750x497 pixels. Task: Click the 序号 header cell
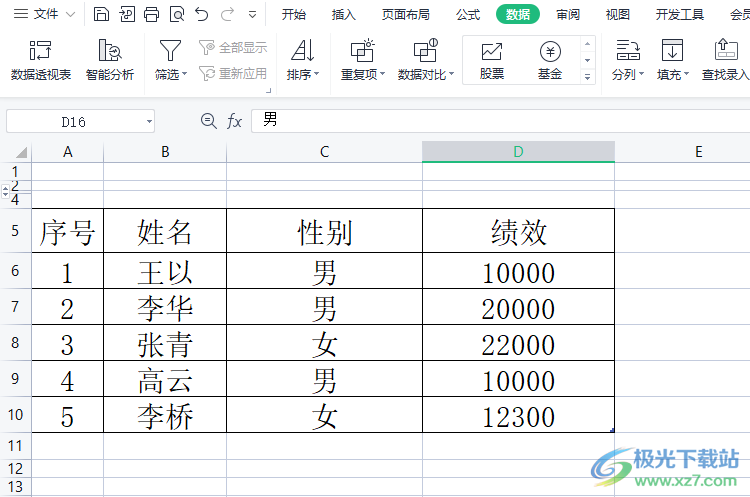coord(67,231)
